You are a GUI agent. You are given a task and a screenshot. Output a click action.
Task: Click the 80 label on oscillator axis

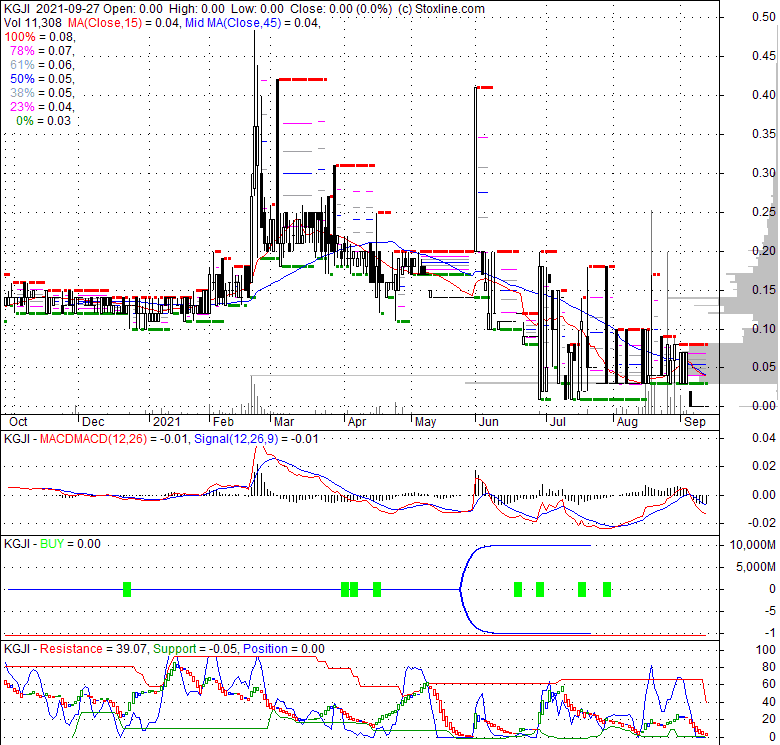[769, 667]
